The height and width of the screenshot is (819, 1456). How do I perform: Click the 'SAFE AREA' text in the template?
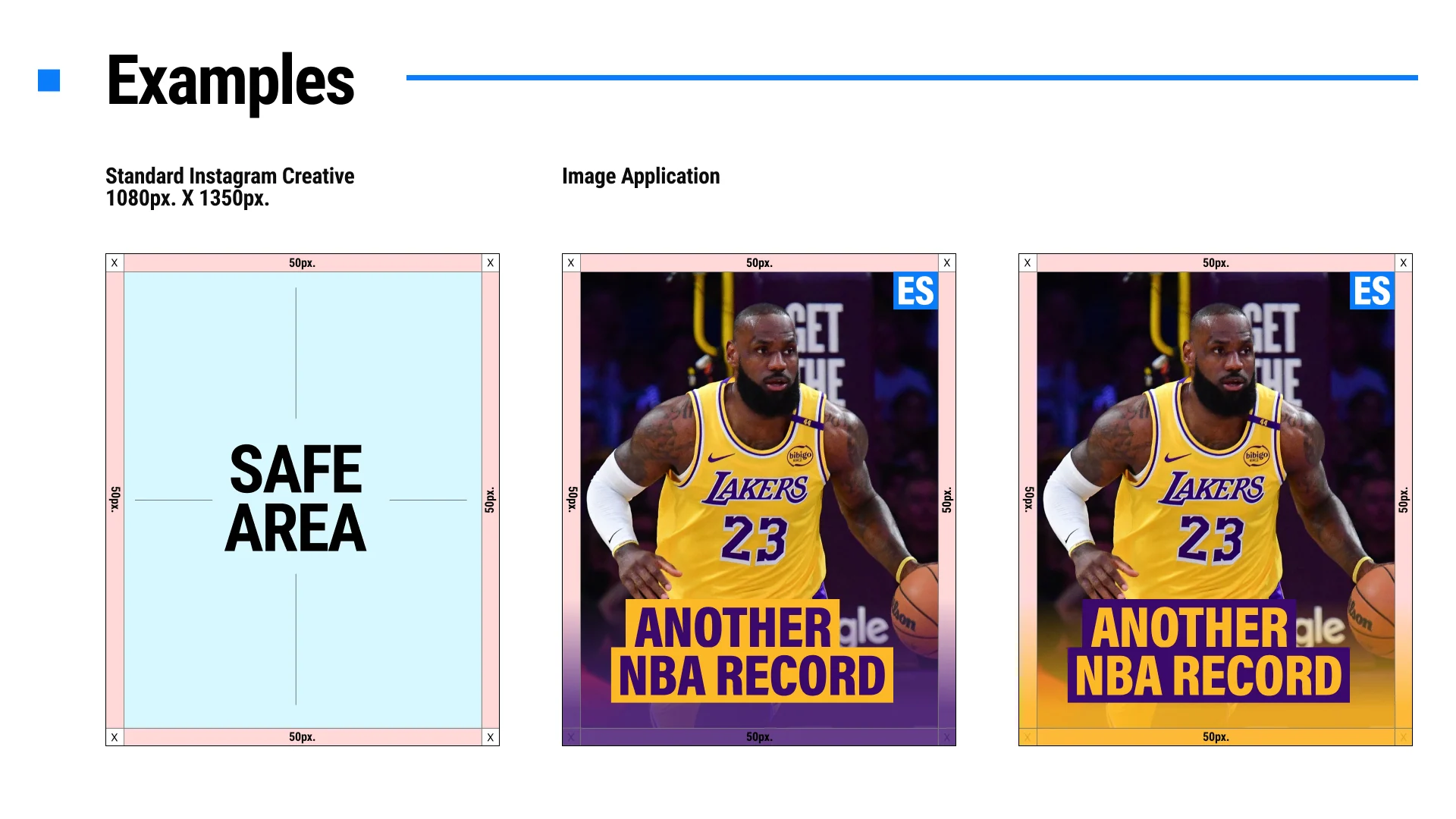[x=296, y=498]
